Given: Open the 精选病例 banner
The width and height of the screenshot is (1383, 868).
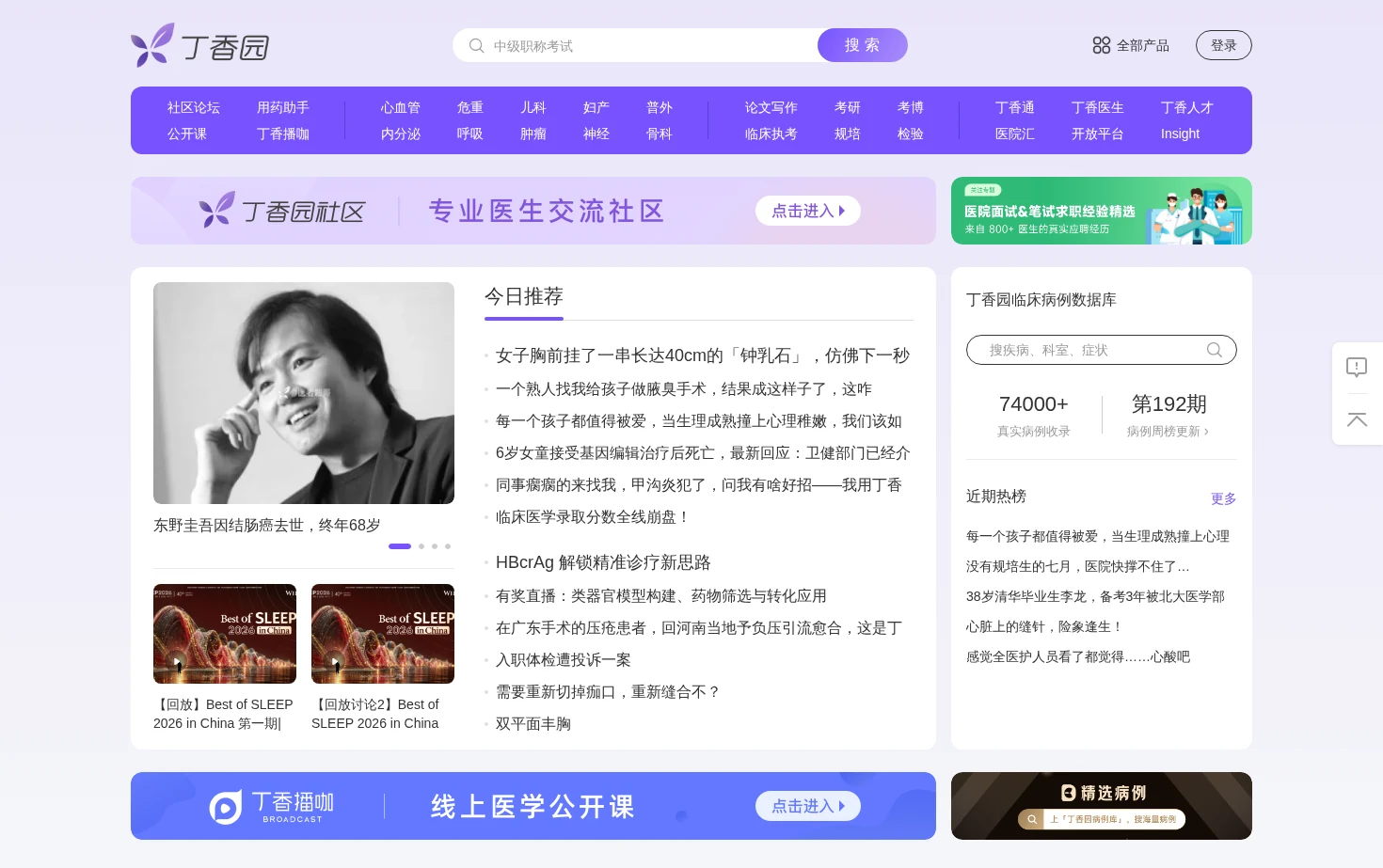Looking at the screenshot, I should pyautogui.click(x=1102, y=806).
